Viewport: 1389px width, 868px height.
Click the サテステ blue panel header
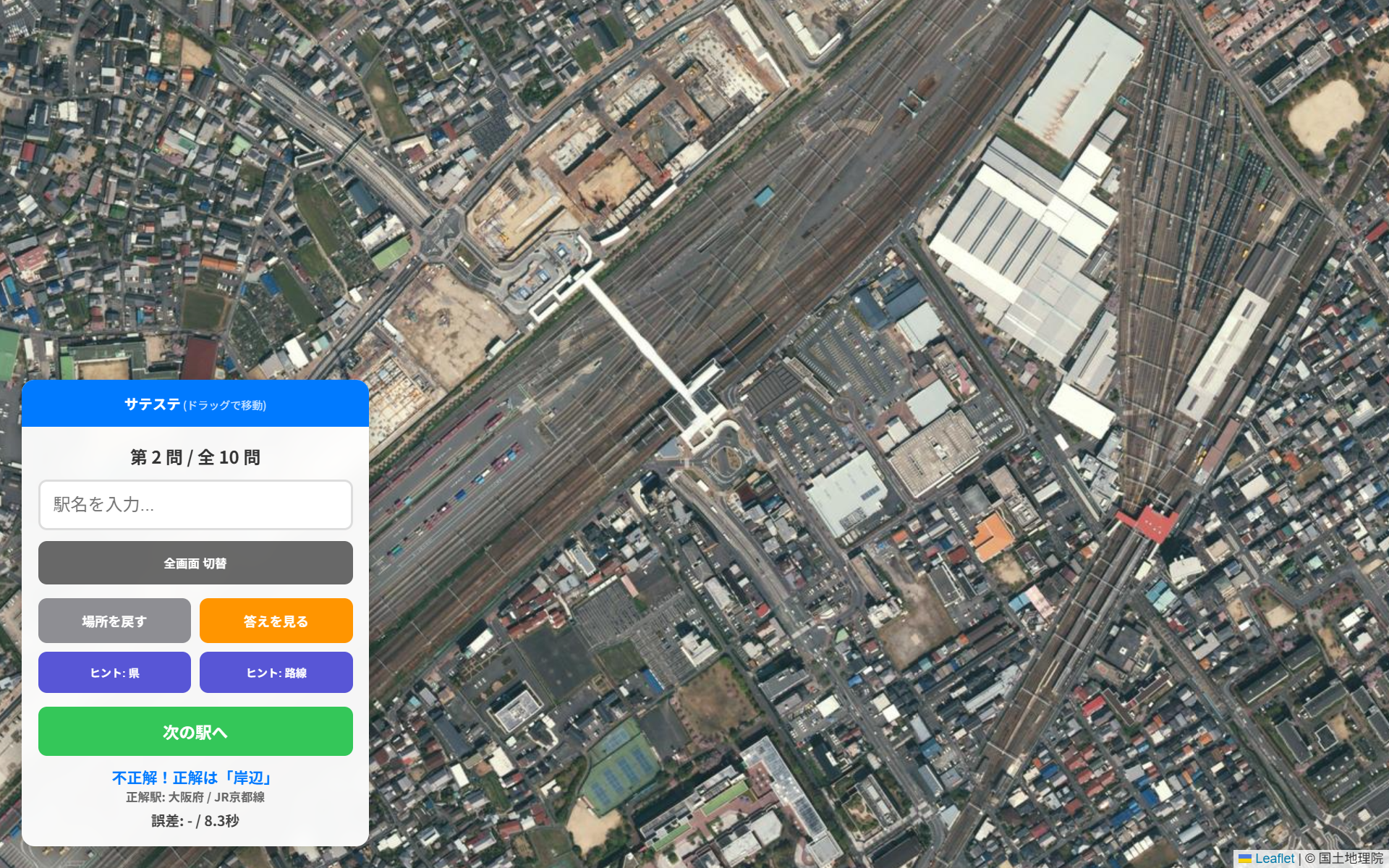(x=195, y=404)
